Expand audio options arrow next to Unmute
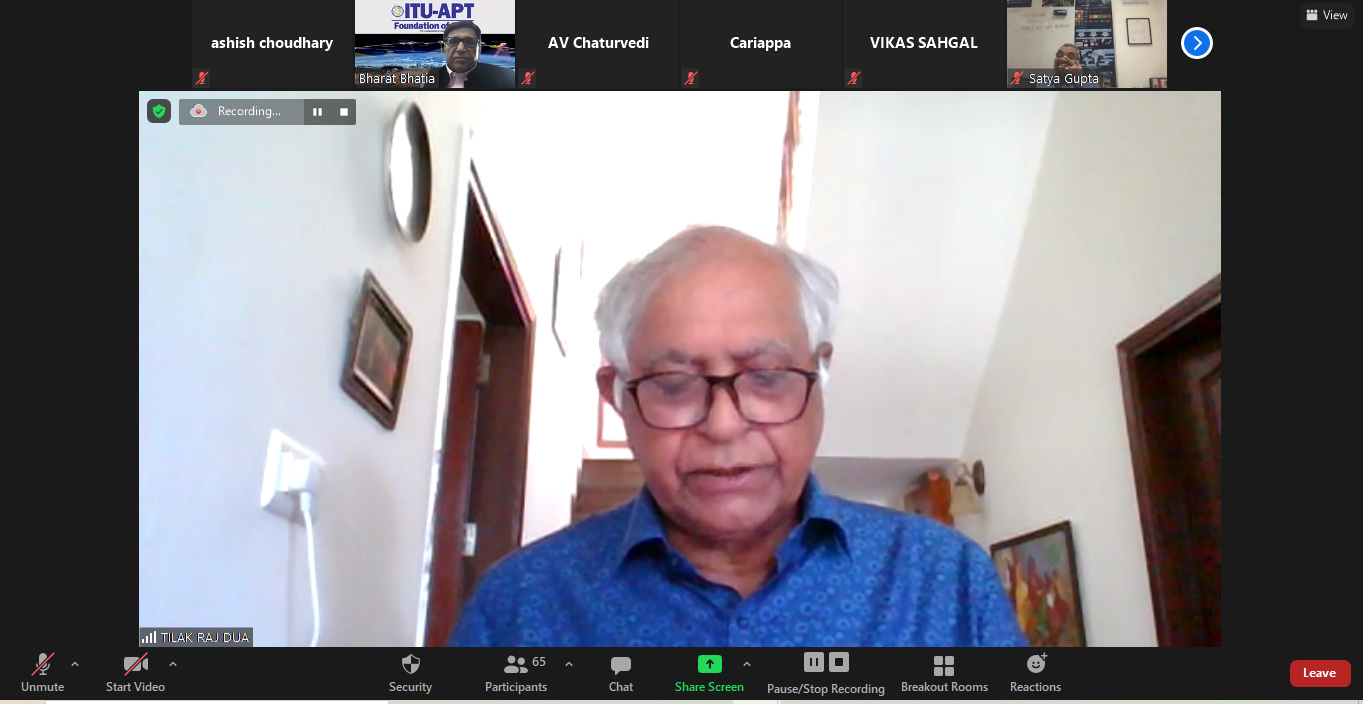Screen dimensions: 1363x704 point(75,664)
